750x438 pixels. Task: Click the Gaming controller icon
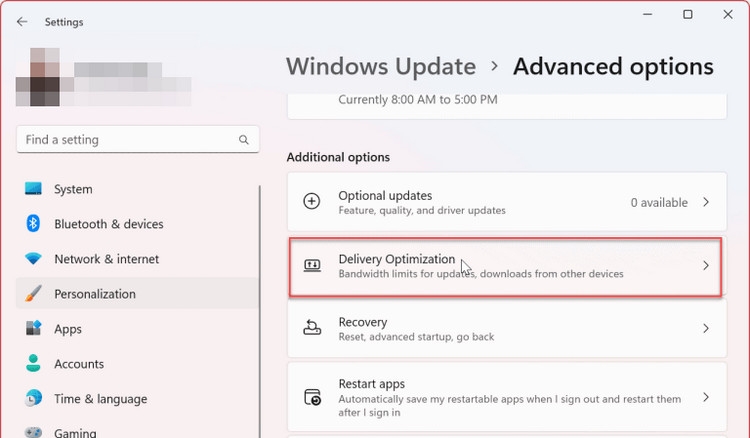(x=33, y=432)
